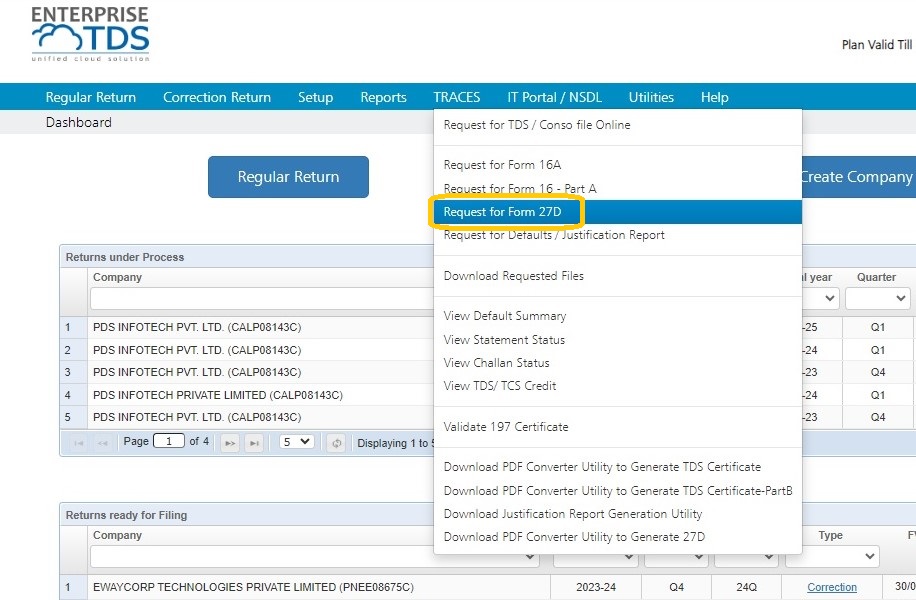Open the Company filter dropdown in Returns ready for Filing
This screenshot has height=600, width=916.
315,556
